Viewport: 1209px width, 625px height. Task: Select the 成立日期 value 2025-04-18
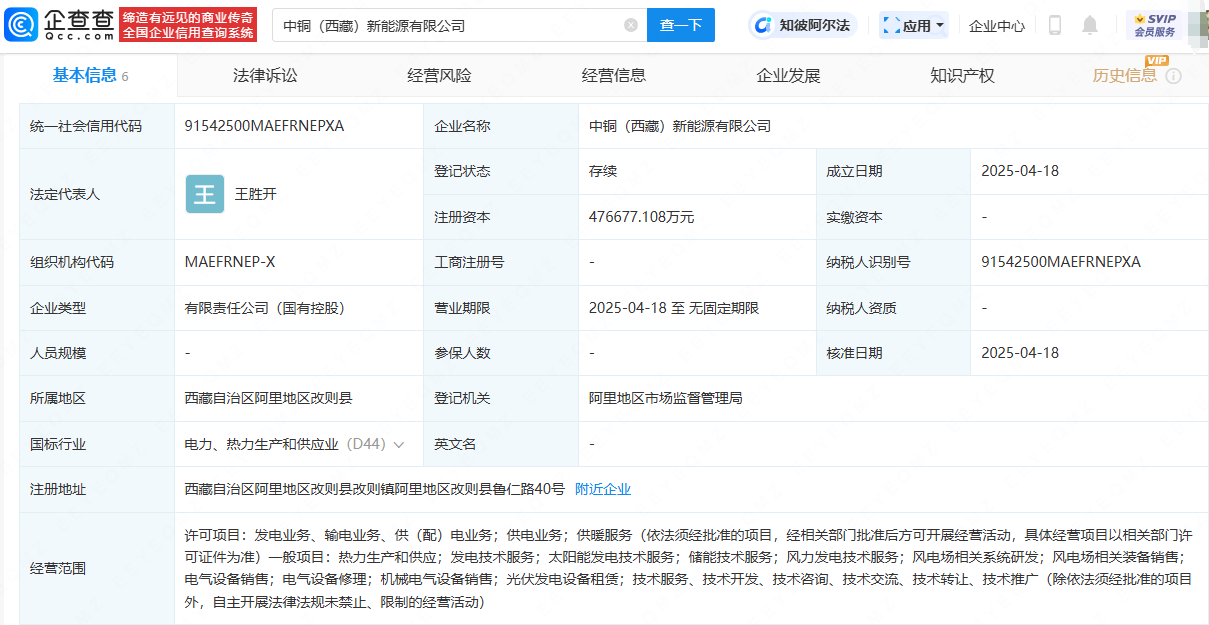1020,171
